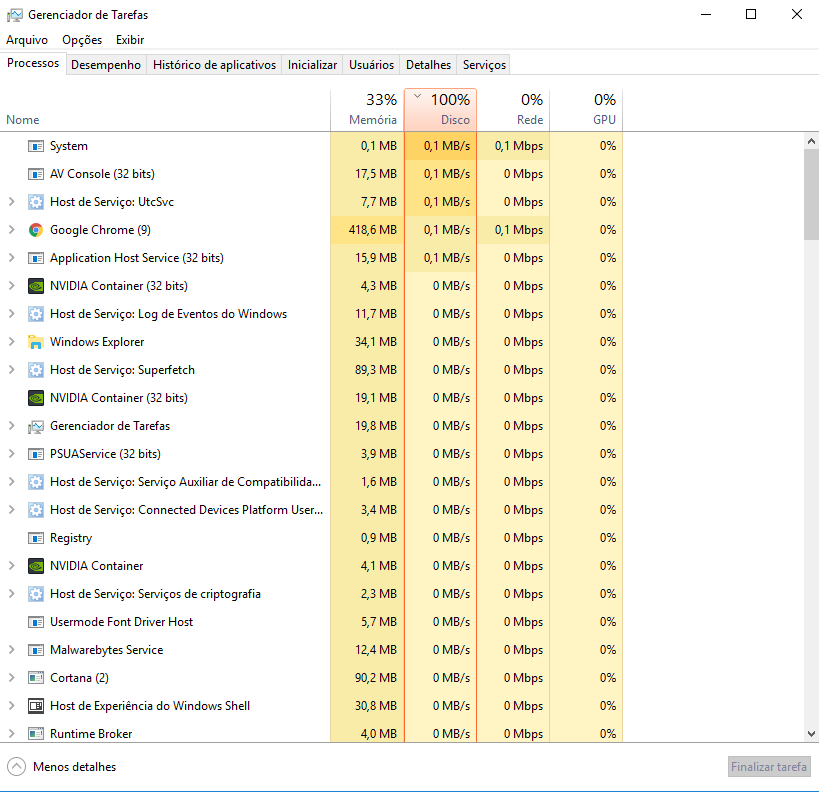The width and height of the screenshot is (819, 792).
Task: Go to the Inicializar tab
Action: (x=312, y=65)
